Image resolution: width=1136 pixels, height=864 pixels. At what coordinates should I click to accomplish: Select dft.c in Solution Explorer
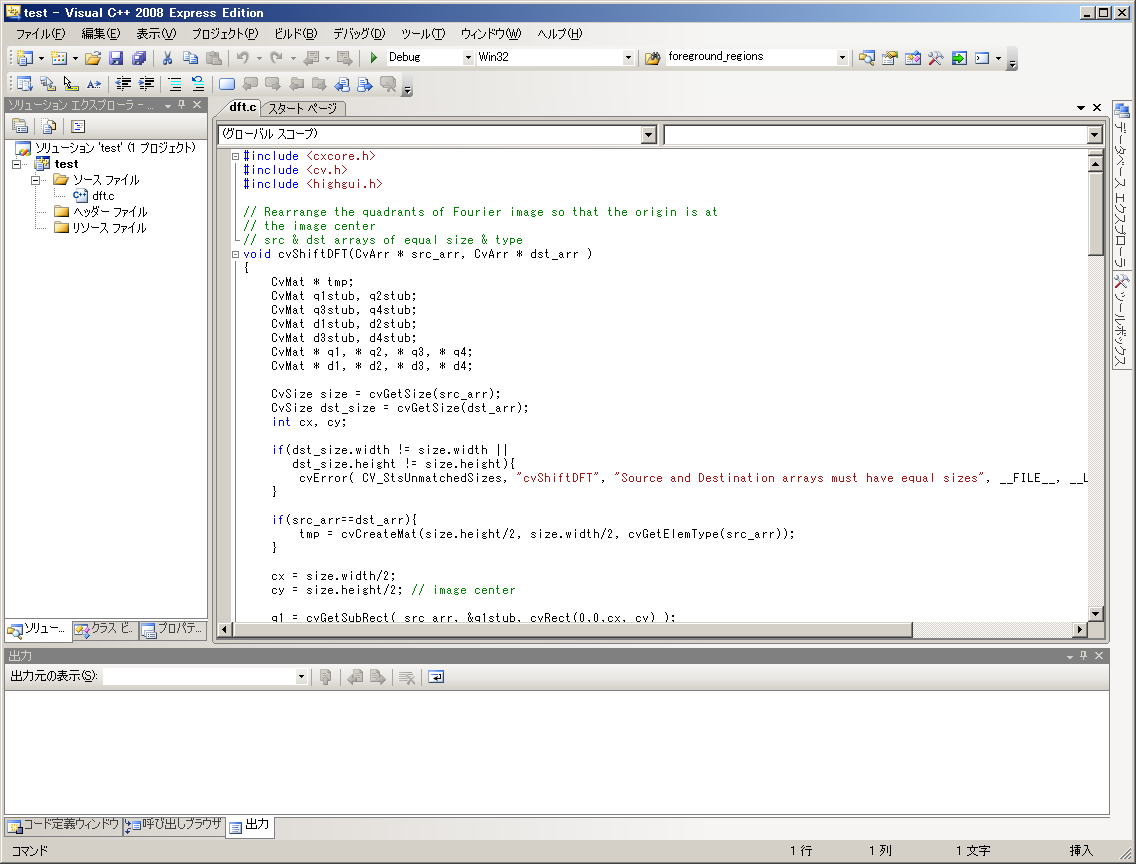(x=93, y=196)
